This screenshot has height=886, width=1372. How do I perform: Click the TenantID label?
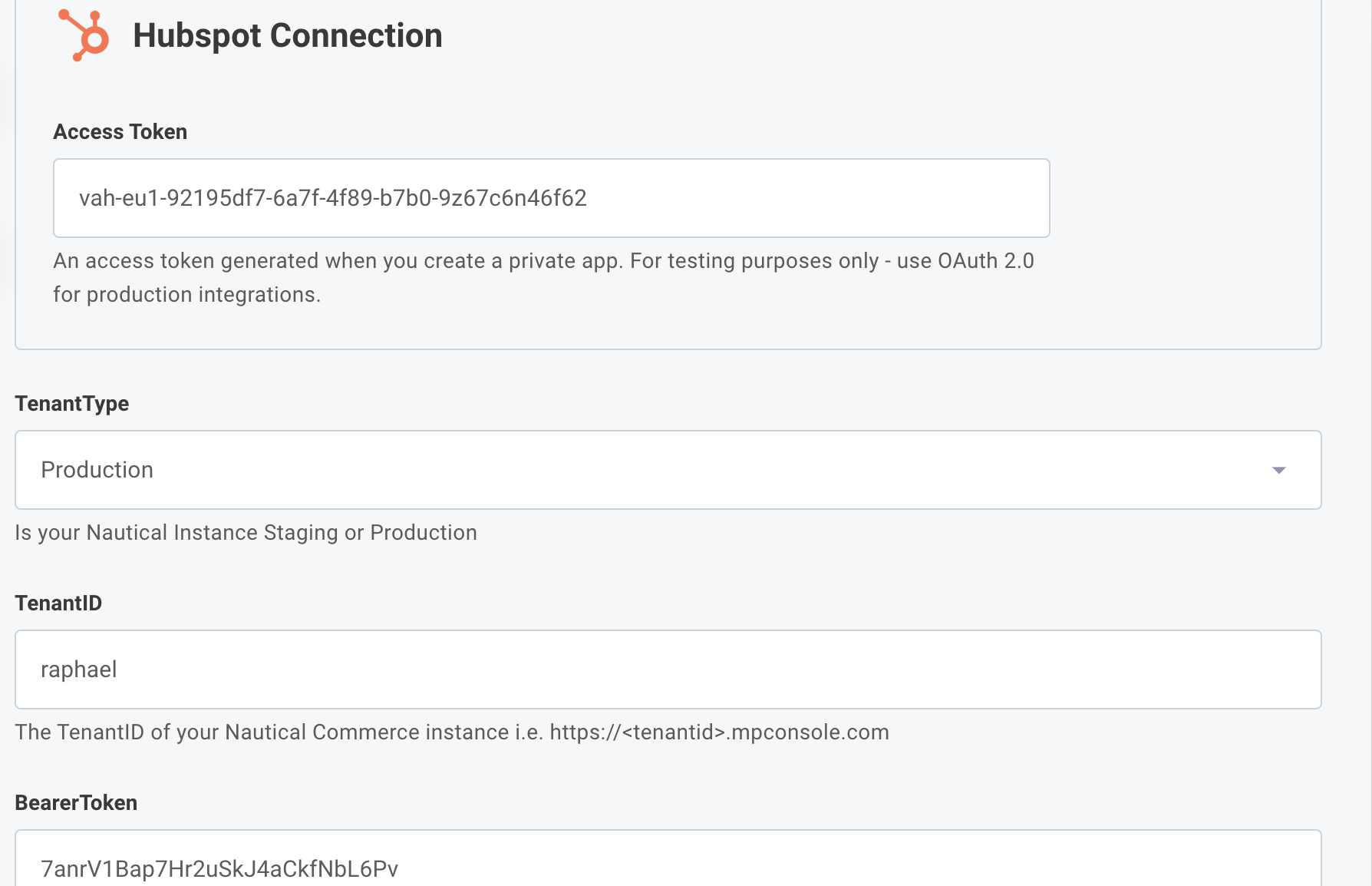[58, 602]
